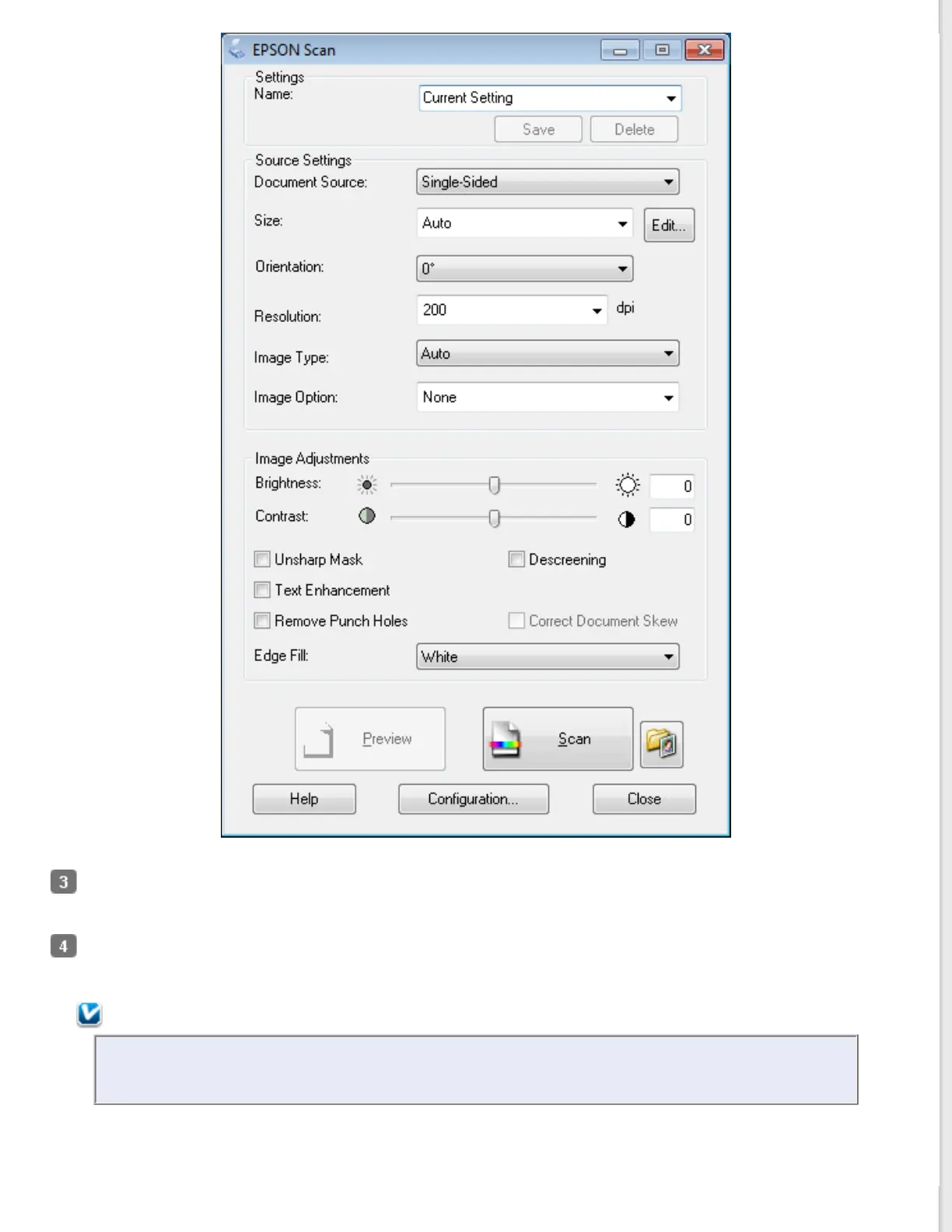Click the Contrast value field
This screenshot has height=1232, width=952.
672,520
